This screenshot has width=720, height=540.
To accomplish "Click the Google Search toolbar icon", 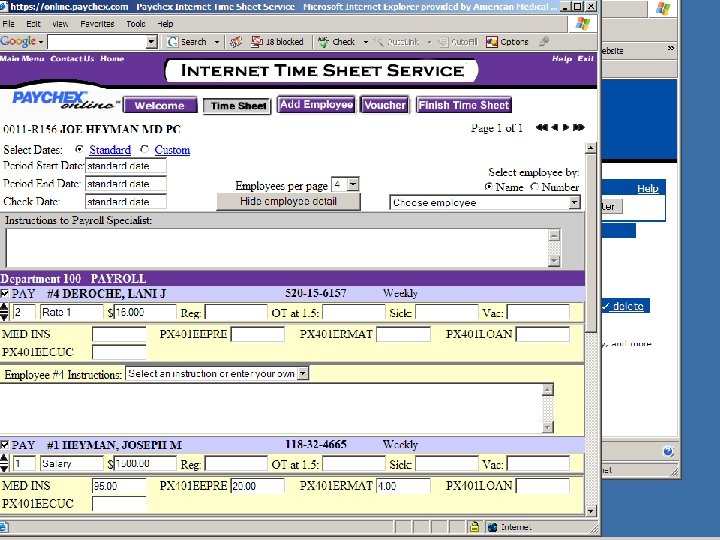I will click(173, 42).
